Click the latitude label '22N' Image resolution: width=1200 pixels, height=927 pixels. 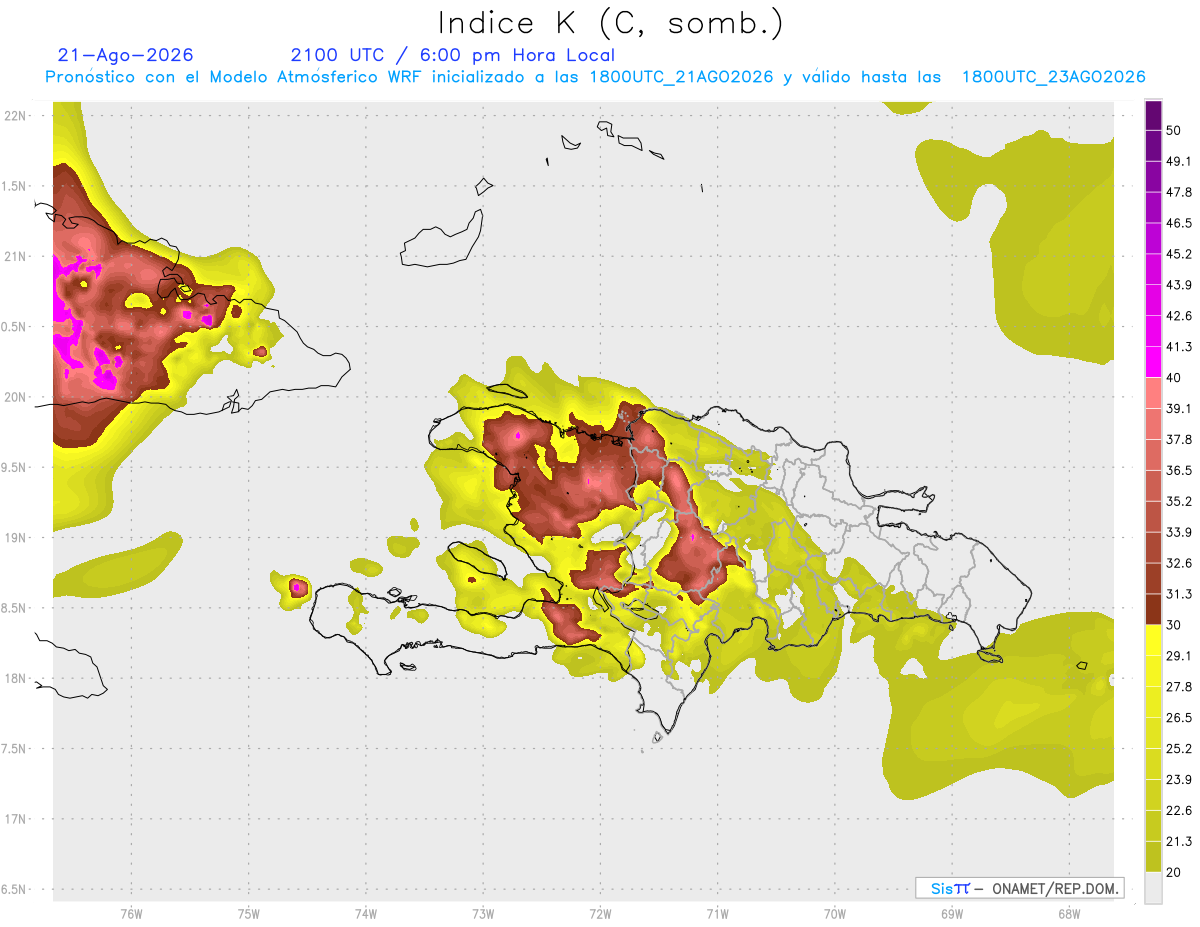click(14, 115)
